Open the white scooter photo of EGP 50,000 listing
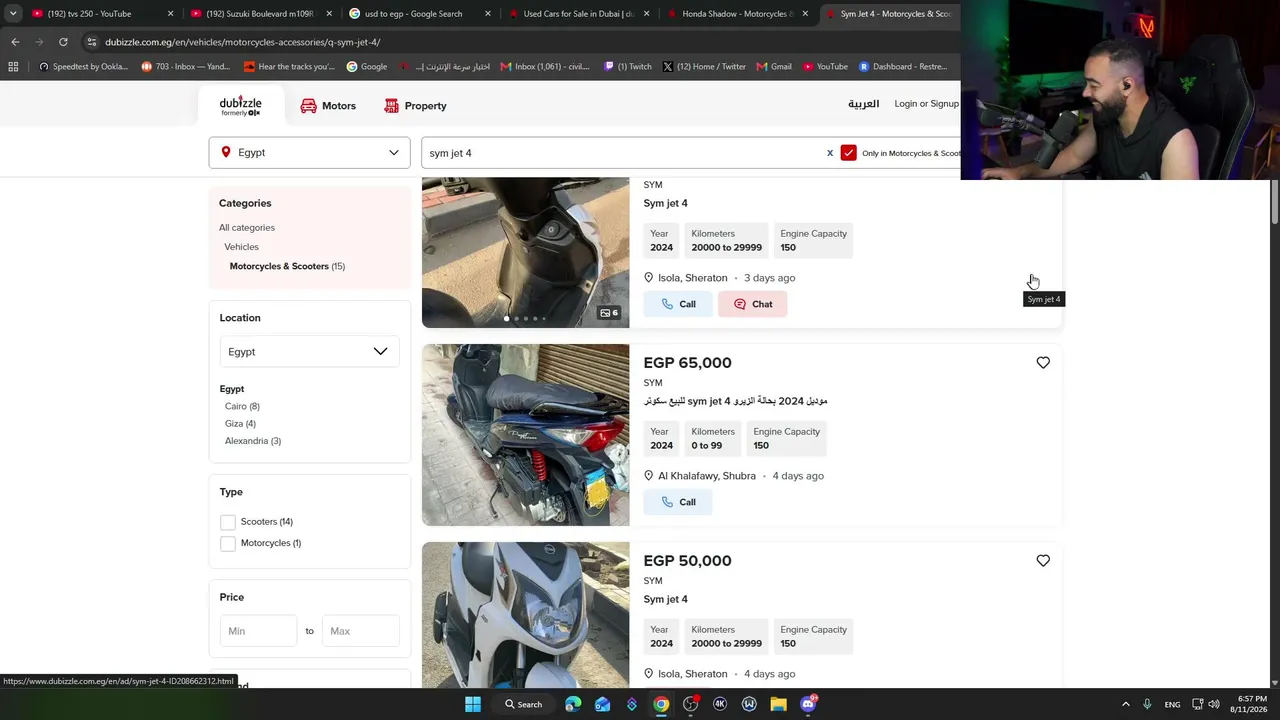Viewport: 1280px width, 720px height. (526, 615)
